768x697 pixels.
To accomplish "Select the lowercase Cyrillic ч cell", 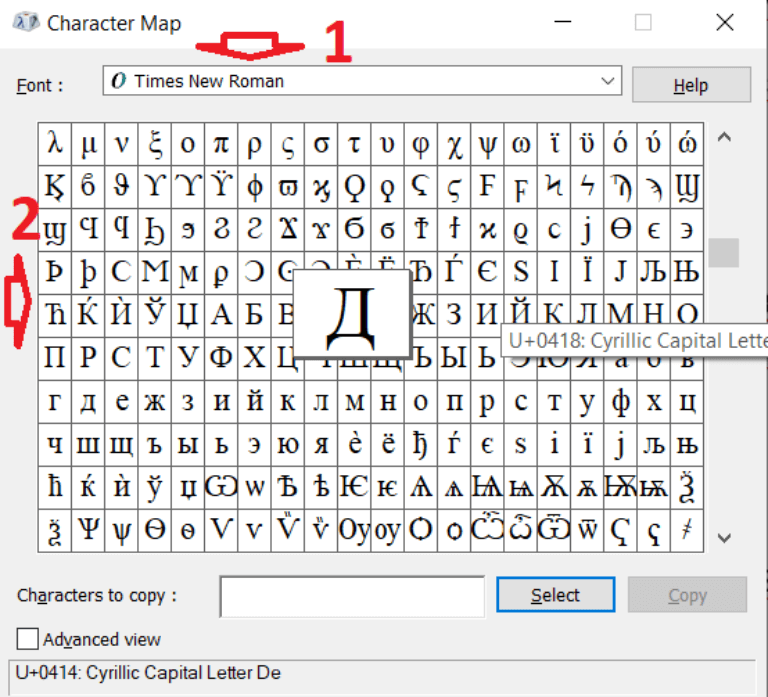I will click(x=55, y=445).
